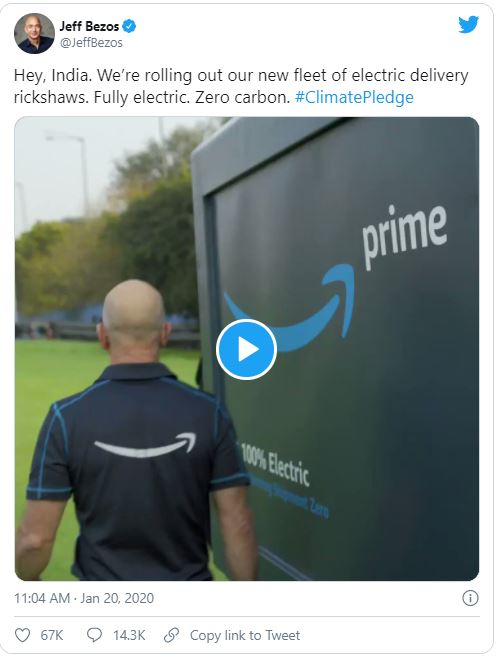Click the 67K likes count
The height and width of the screenshot is (661, 498).
click(x=51, y=635)
